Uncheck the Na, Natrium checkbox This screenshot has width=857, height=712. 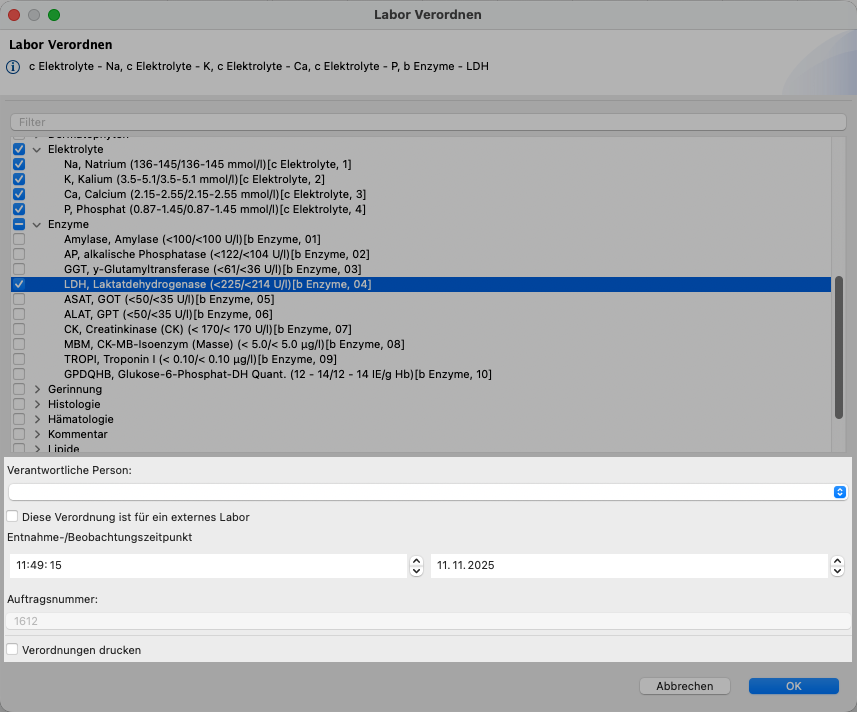[19, 164]
